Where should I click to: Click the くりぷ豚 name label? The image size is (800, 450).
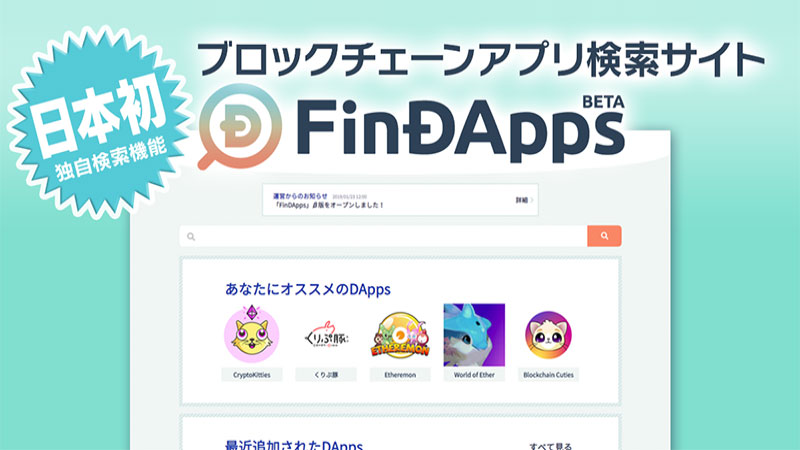point(326,374)
